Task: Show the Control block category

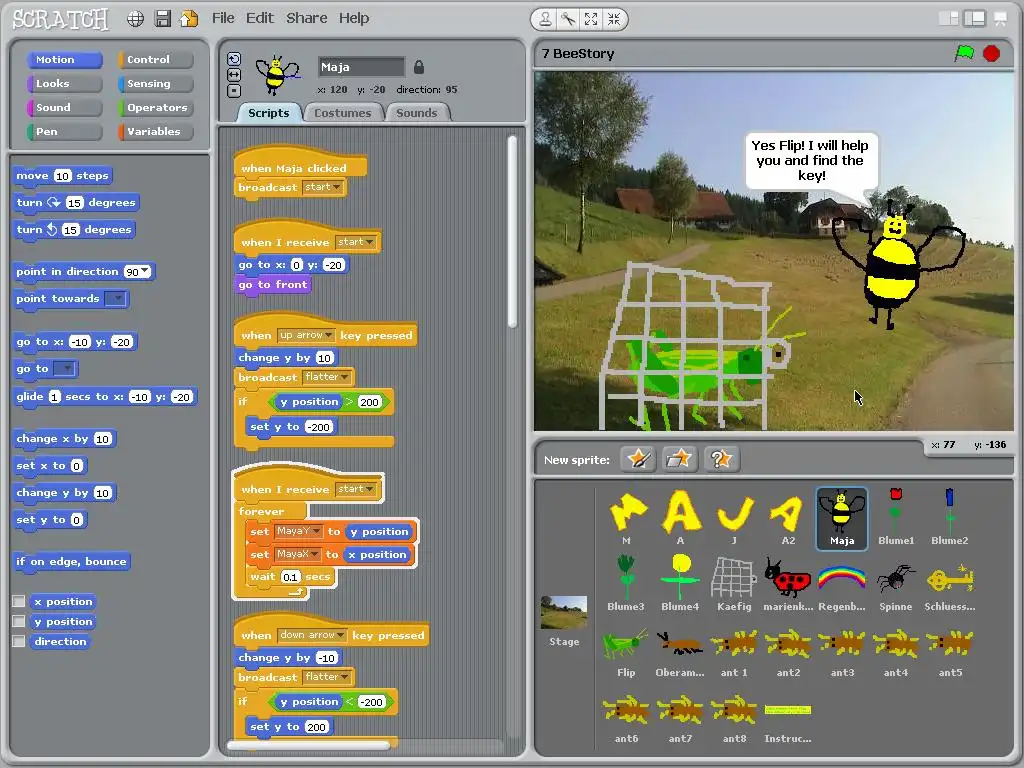Action: point(155,59)
